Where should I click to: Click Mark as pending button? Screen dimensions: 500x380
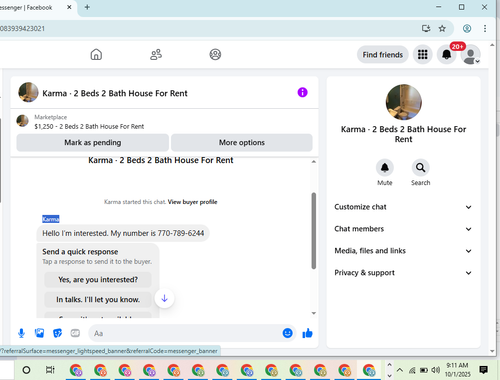click(x=93, y=143)
